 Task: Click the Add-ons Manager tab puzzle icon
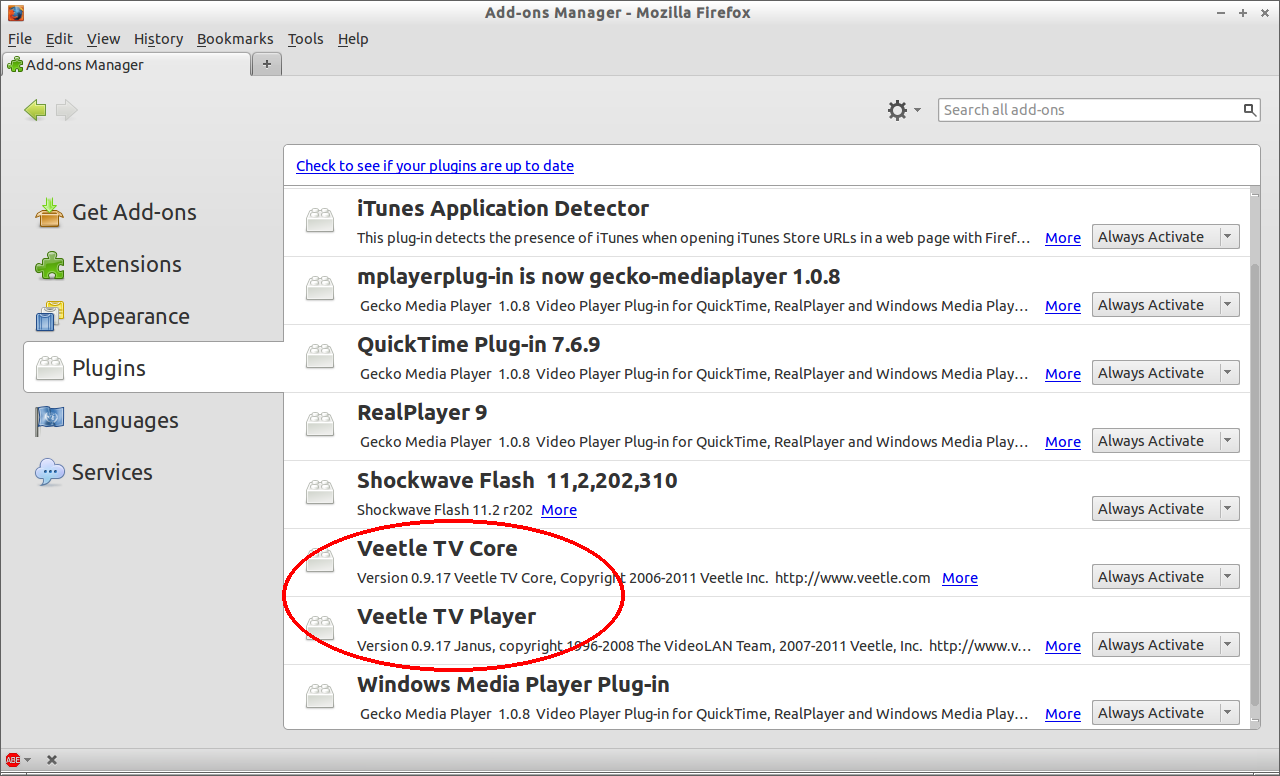click(x=16, y=65)
